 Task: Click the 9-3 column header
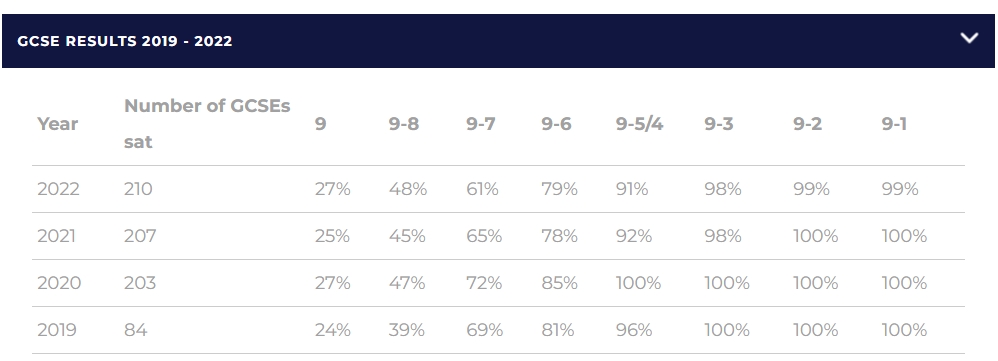tap(719, 124)
